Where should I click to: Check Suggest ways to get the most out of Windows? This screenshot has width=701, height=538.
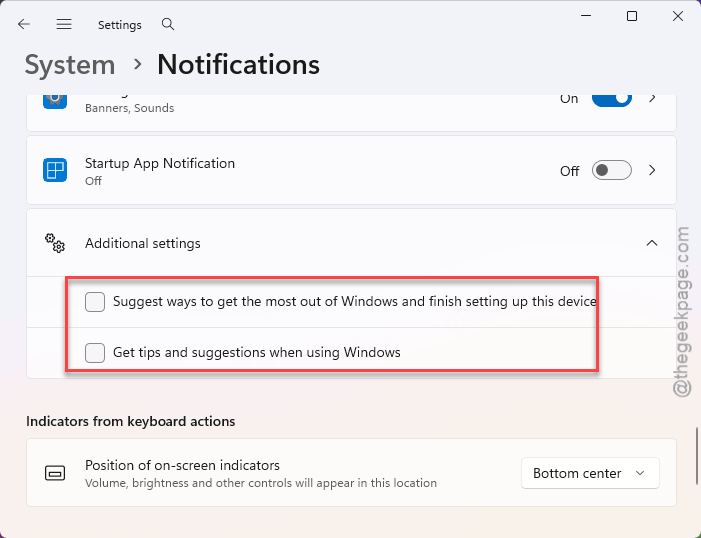pyautogui.click(x=95, y=302)
